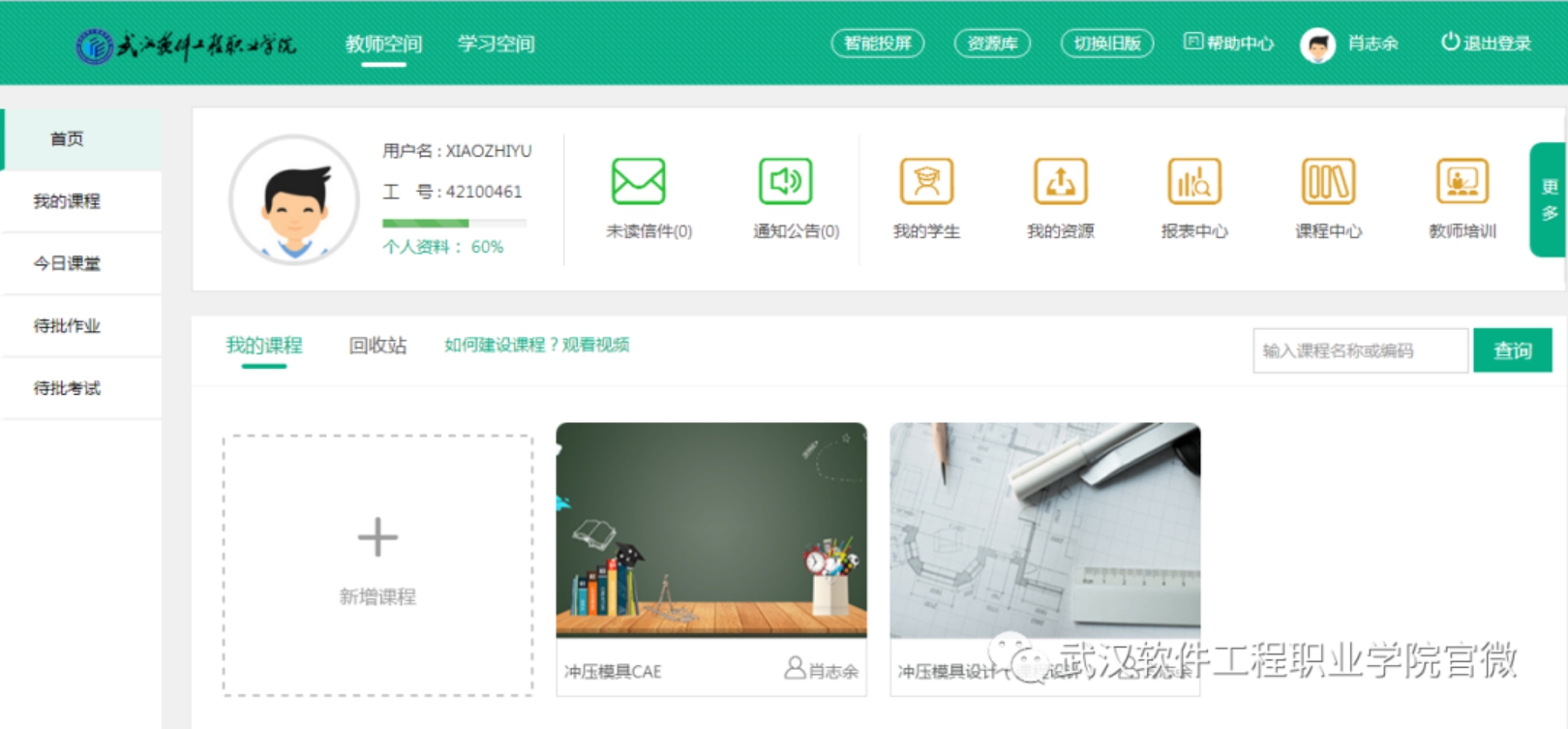Switch to the 学习空间 tab
Image resolution: width=1568 pixels, height=729 pixels.
coord(496,44)
